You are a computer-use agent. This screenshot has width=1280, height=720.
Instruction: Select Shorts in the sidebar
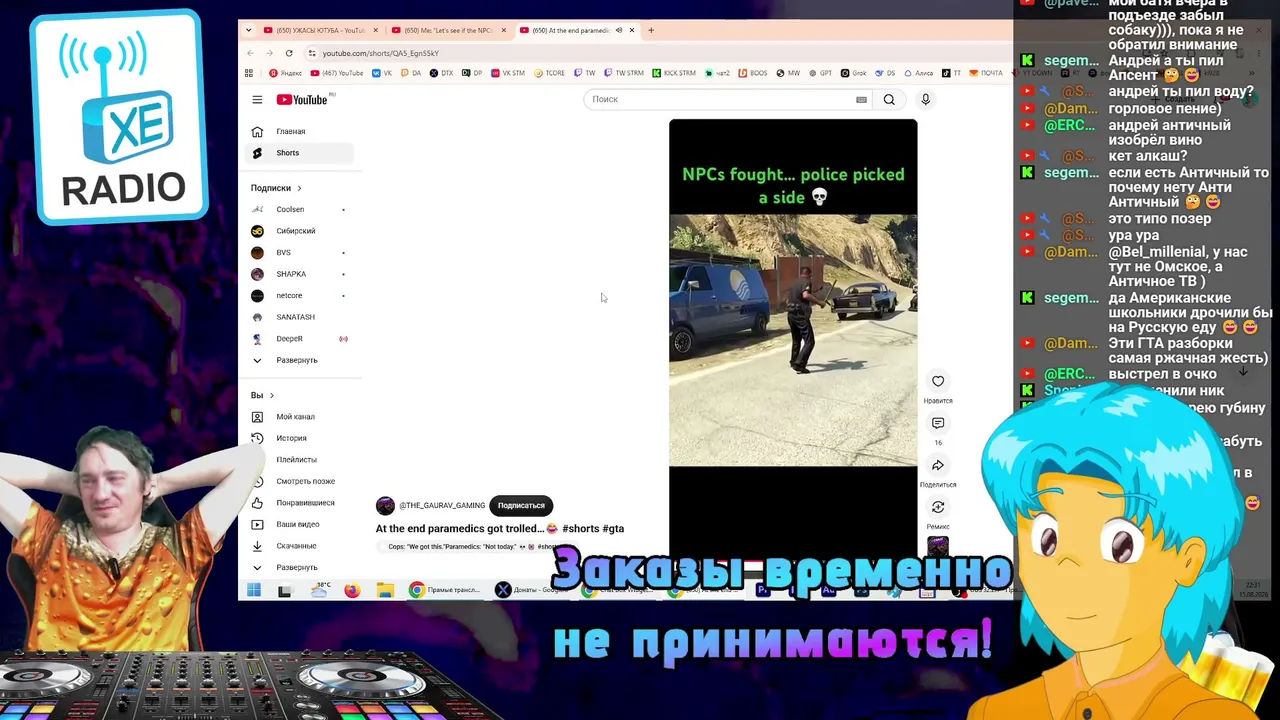(x=301, y=153)
